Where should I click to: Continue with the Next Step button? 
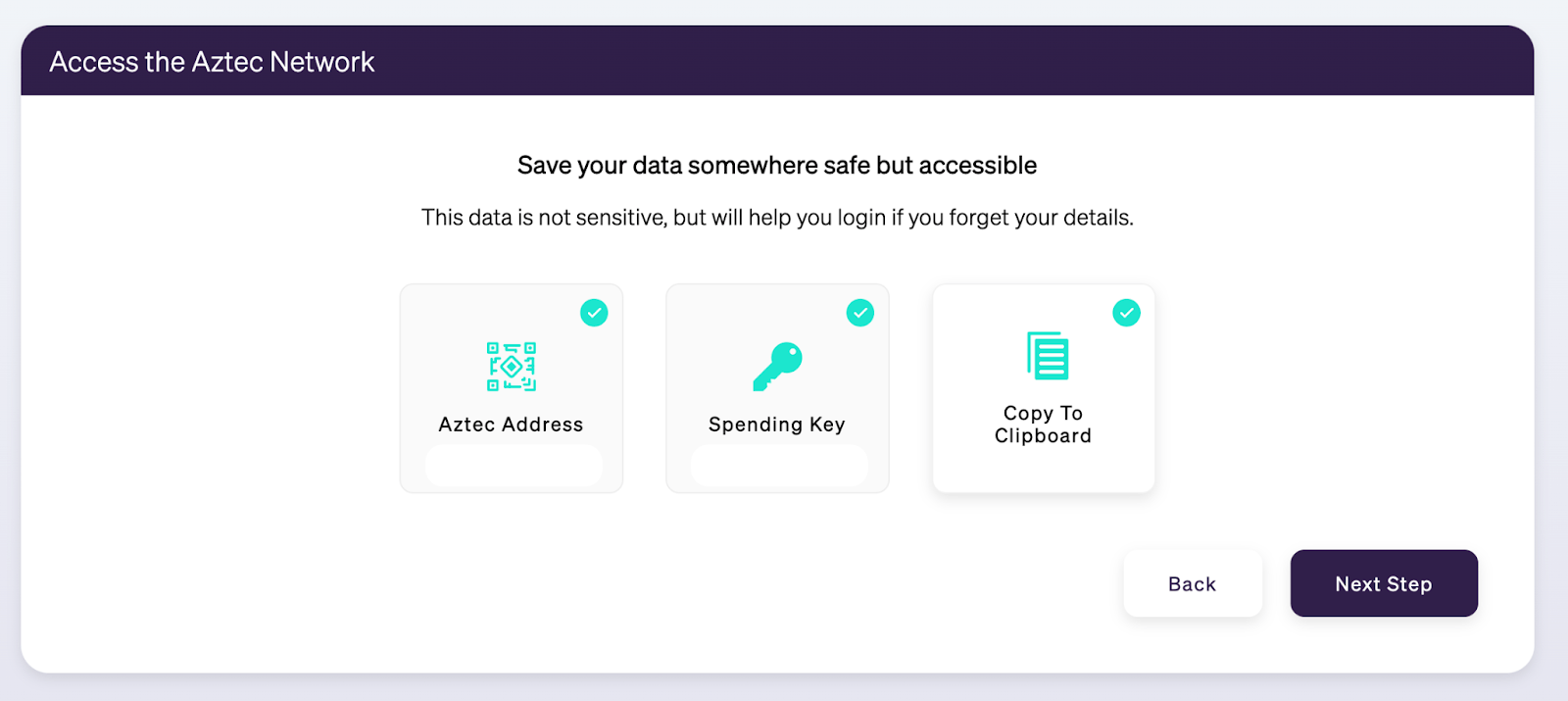(x=1384, y=583)
